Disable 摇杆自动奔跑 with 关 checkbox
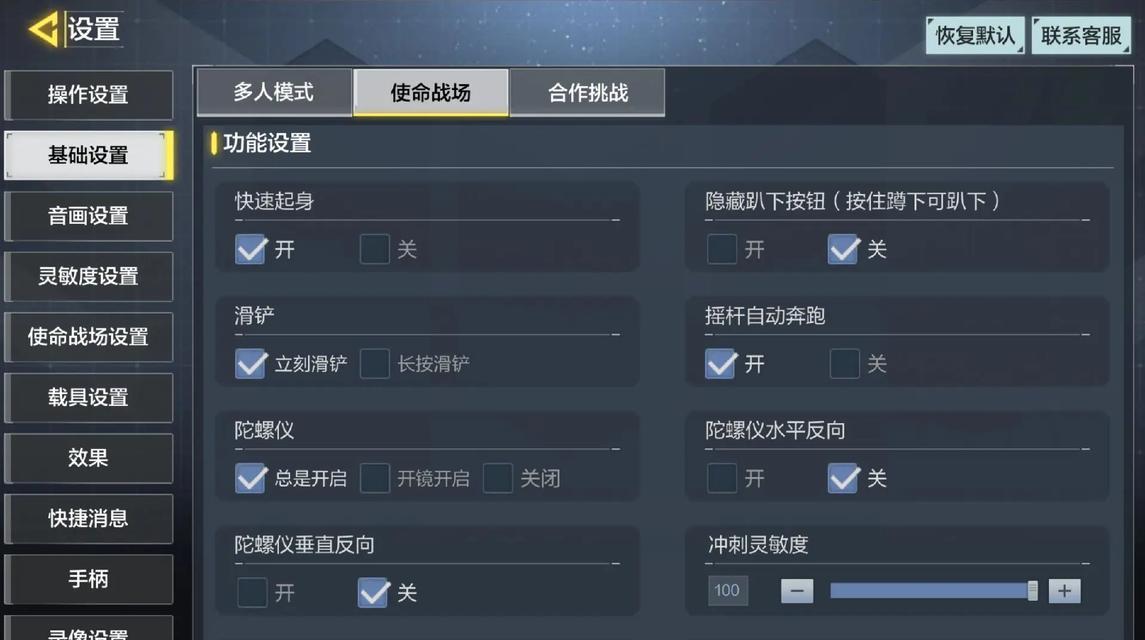 coord(844,363)
